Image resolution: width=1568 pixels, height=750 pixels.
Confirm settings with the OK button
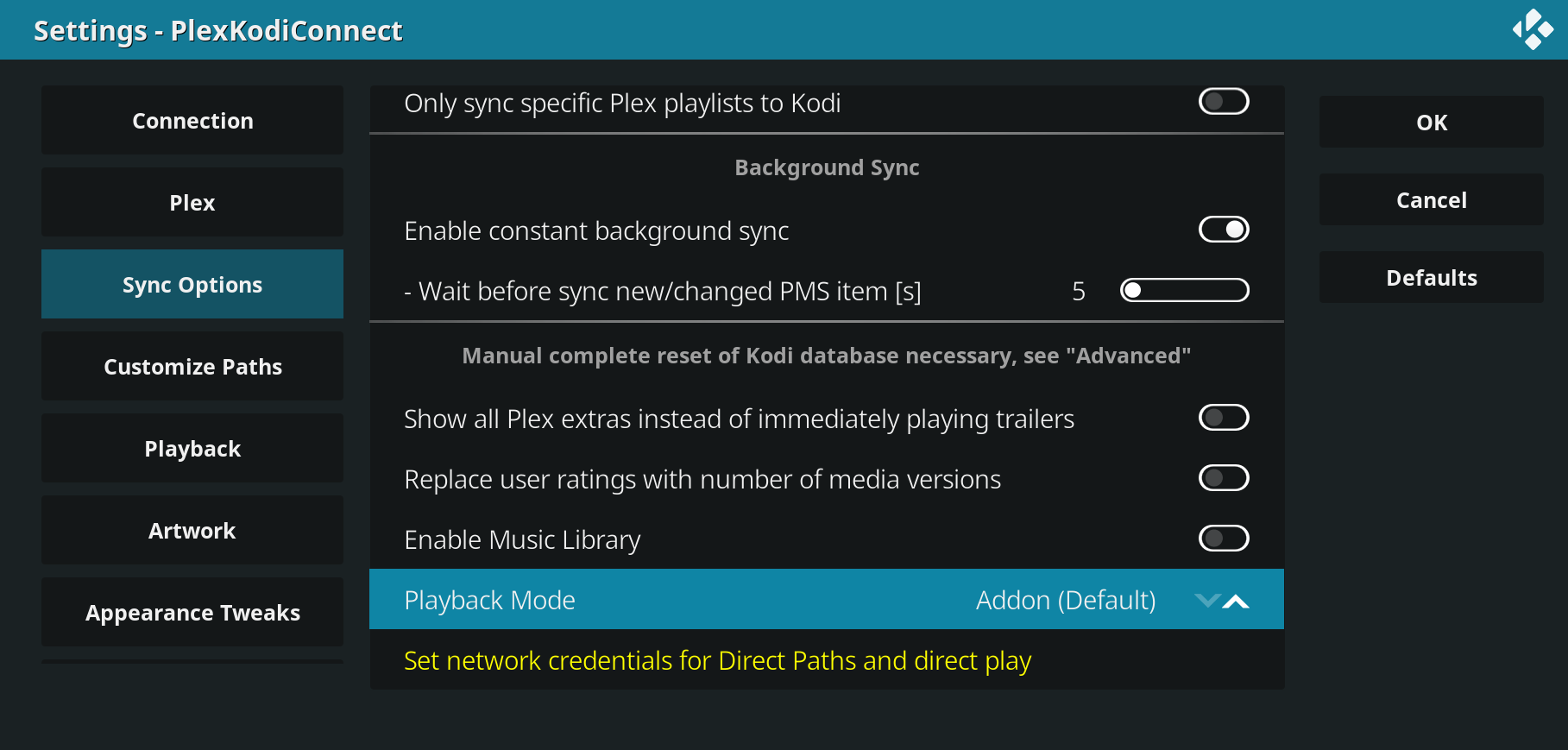1431,122
